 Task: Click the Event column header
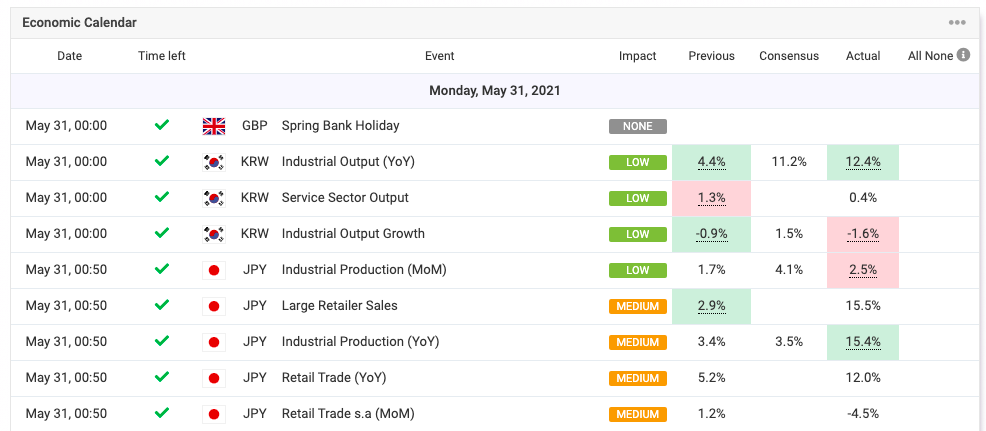(440, 56)
